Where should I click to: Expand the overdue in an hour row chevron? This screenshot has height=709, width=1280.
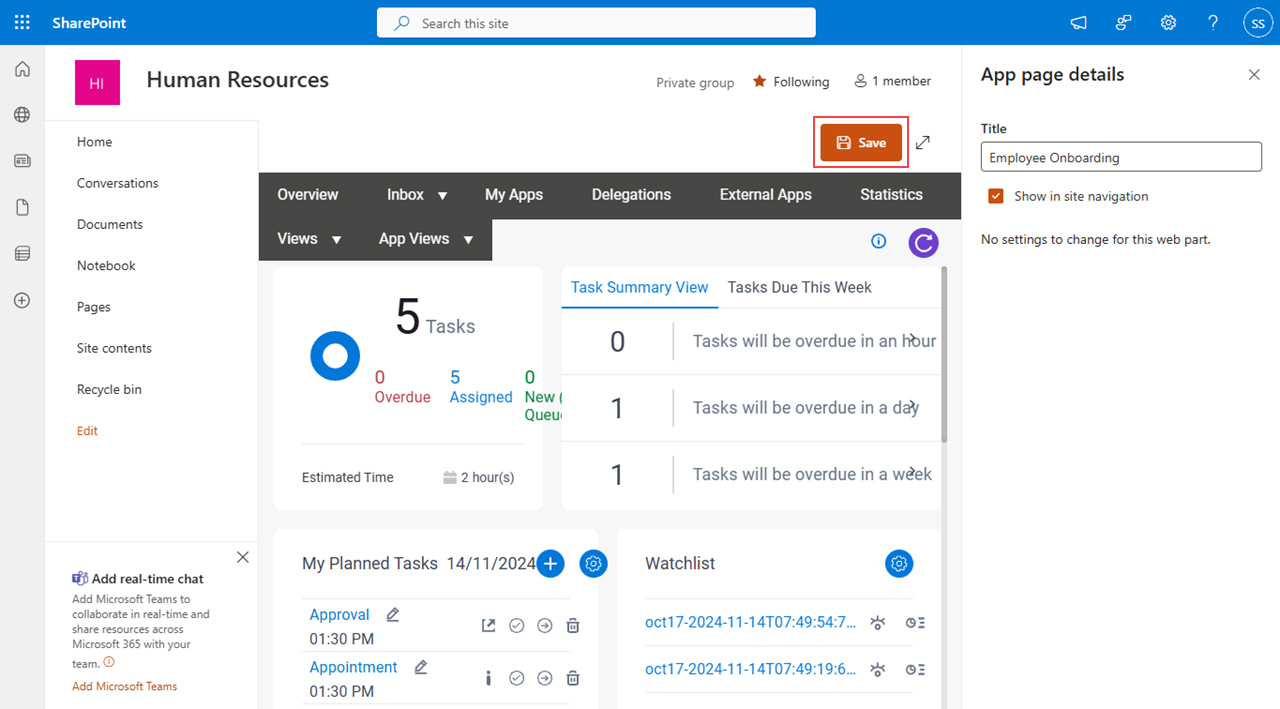pyautogui.click(x=912, y=340)
